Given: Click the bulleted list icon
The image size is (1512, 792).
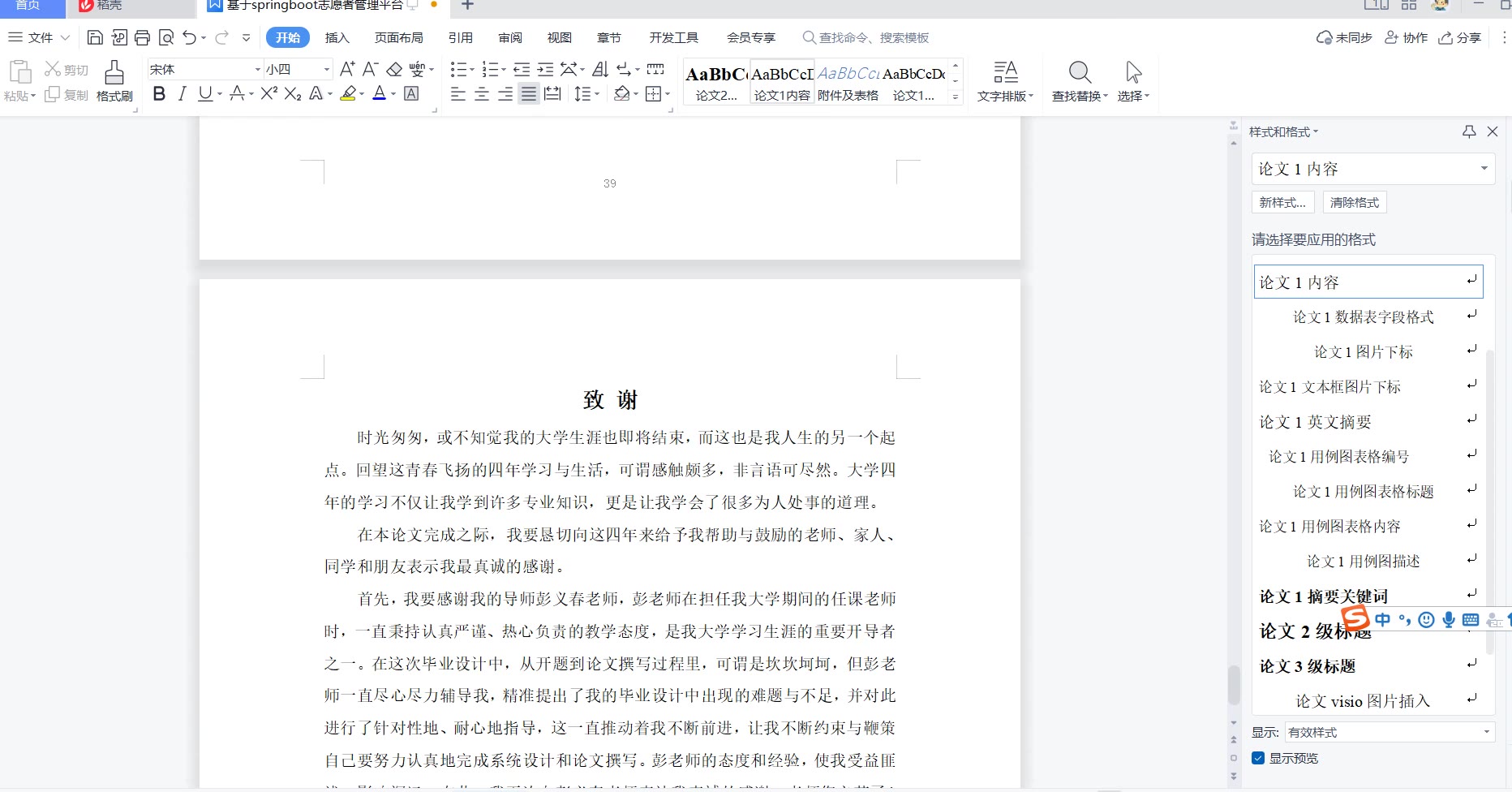Looking at the screenshot, I should click(458, 70).
